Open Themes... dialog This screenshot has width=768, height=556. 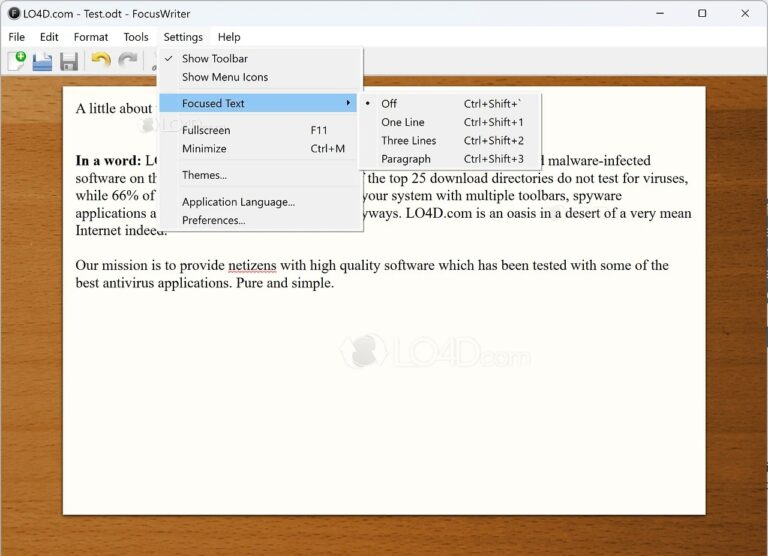(261, 175)
